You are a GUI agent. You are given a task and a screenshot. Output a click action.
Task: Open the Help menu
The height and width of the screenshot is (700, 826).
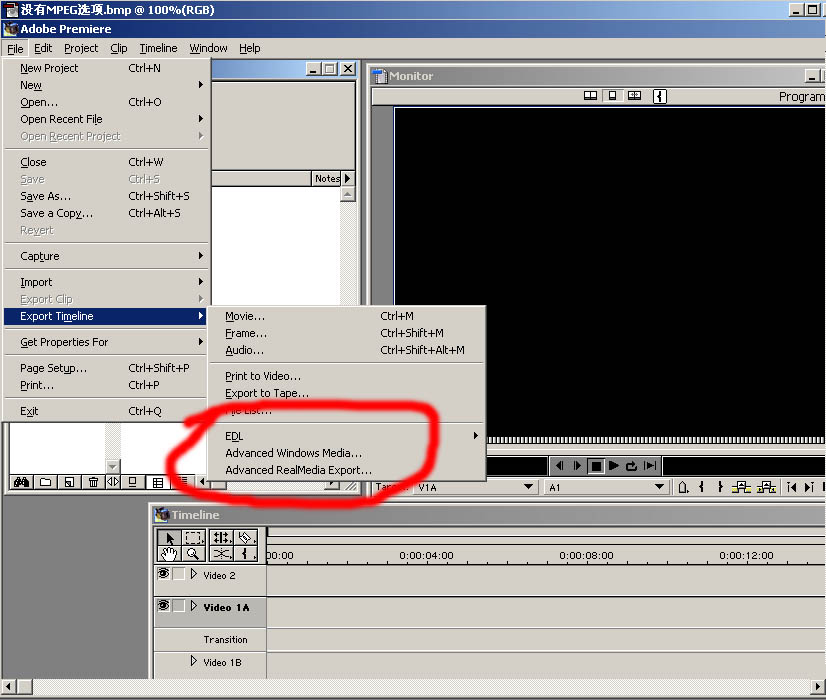250,48
